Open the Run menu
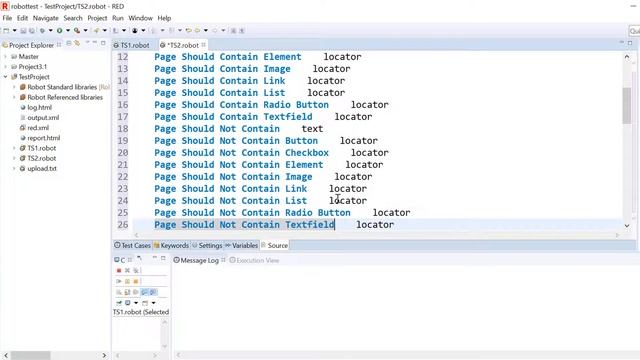 [x=118, y=18]
